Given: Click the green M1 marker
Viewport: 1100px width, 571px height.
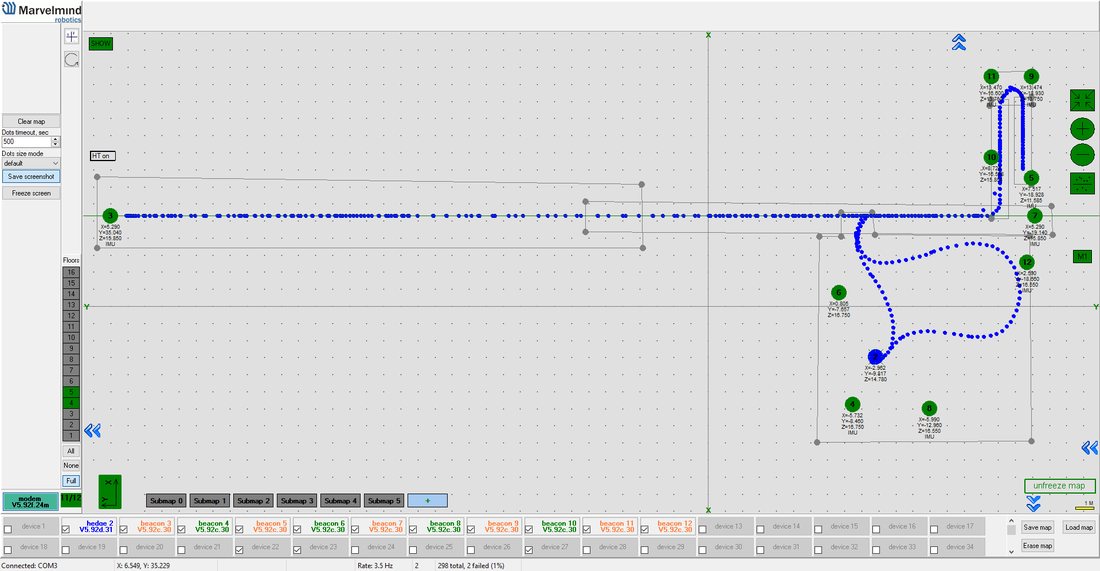Looking at the screenshot, I should coord(1082,257).
